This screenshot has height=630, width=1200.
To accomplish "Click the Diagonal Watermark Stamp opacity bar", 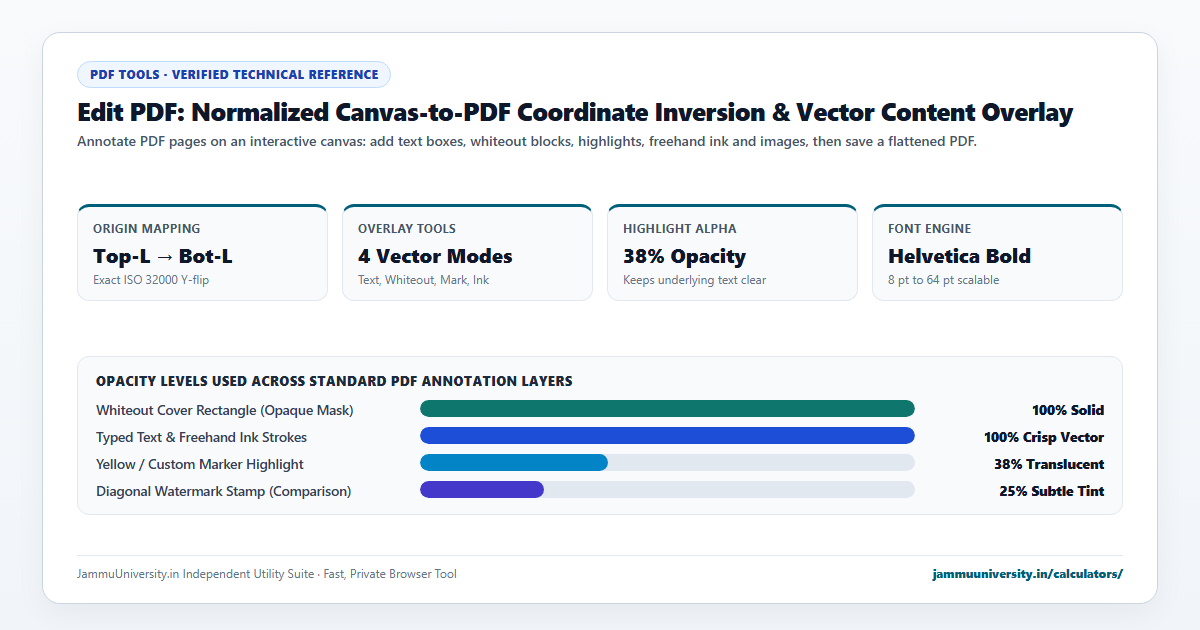I will pyautogui.click(x=667, y=490).
